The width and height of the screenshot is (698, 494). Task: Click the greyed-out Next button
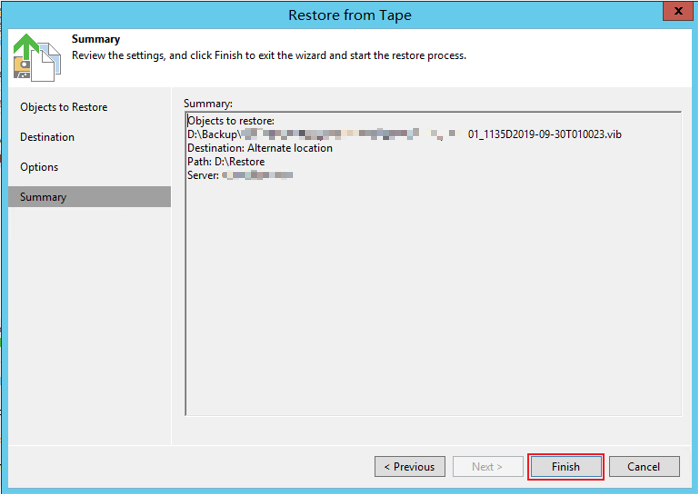click(x=488, y=466)
